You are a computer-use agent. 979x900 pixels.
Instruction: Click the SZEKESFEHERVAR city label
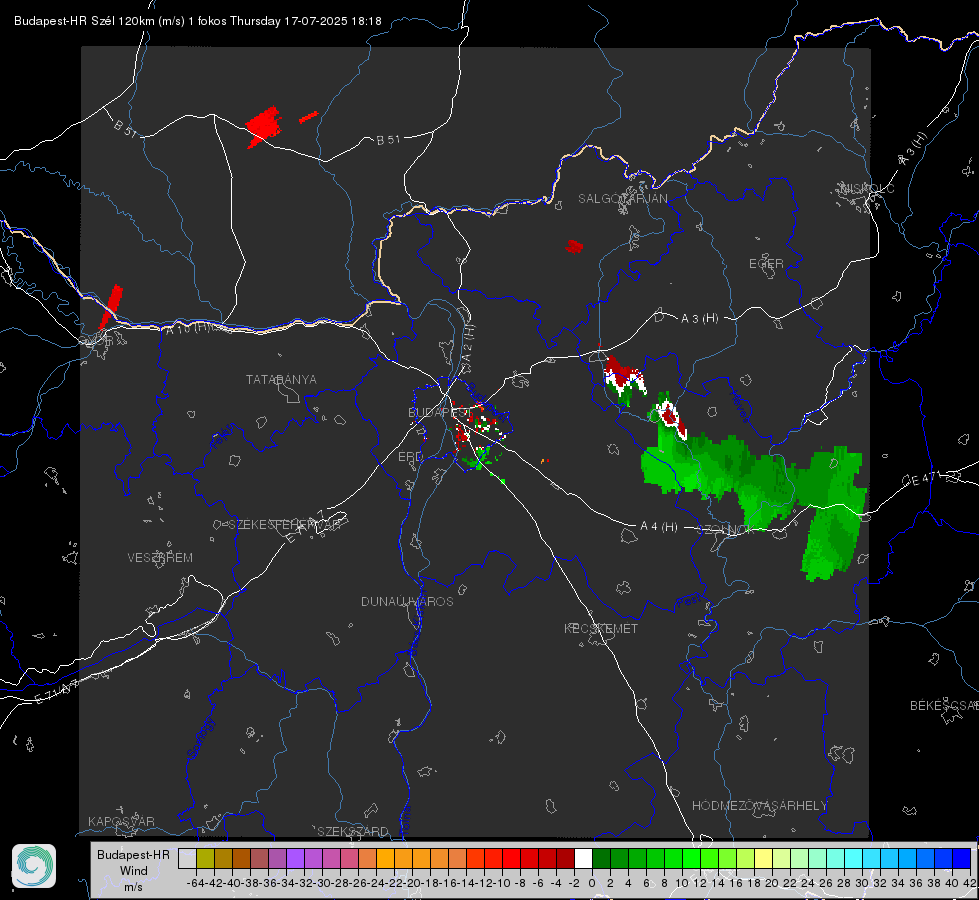(x=284, y=525)
